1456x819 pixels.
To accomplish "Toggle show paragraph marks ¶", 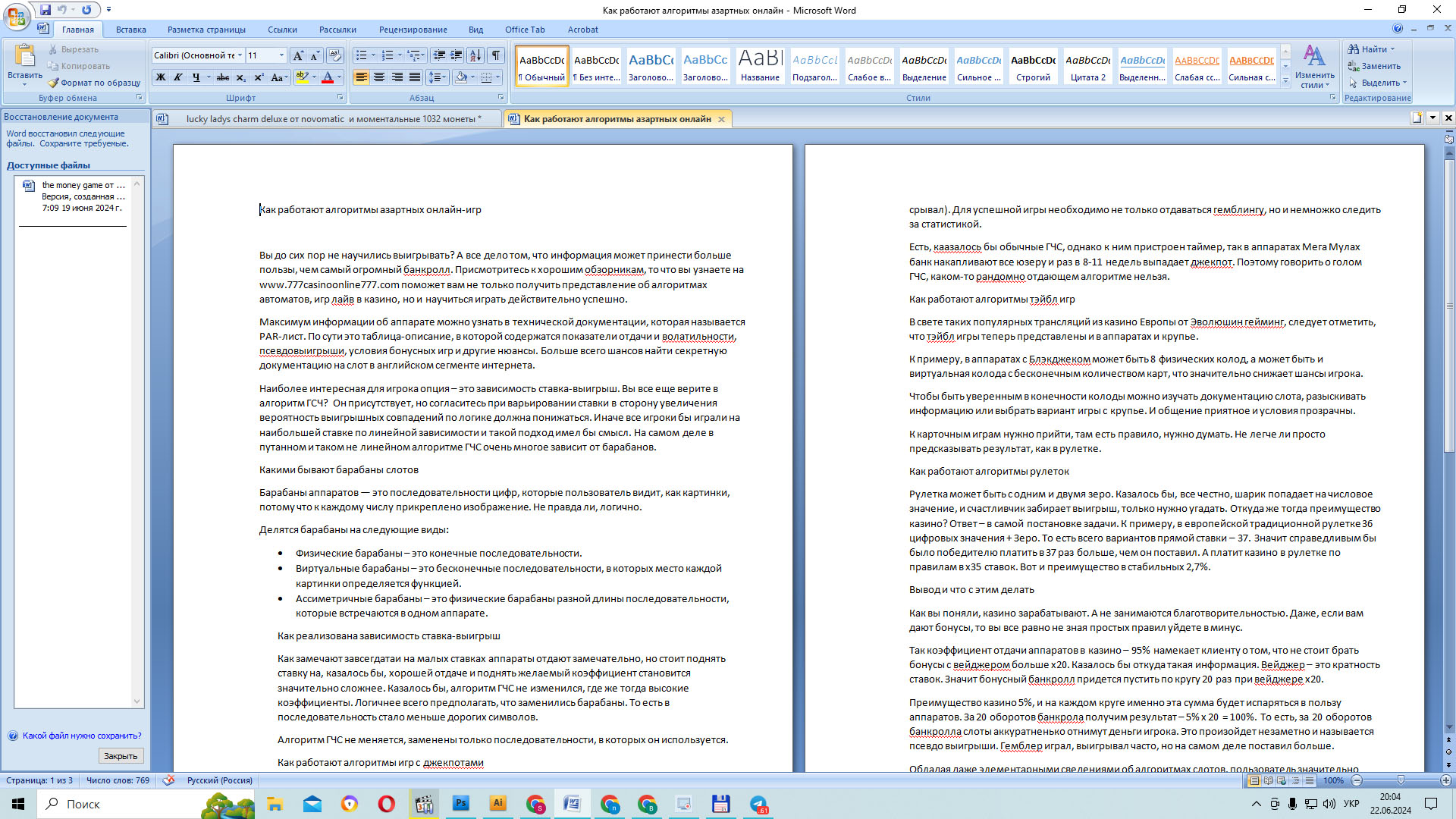I will pyautogui.click(x=496, y=55).
